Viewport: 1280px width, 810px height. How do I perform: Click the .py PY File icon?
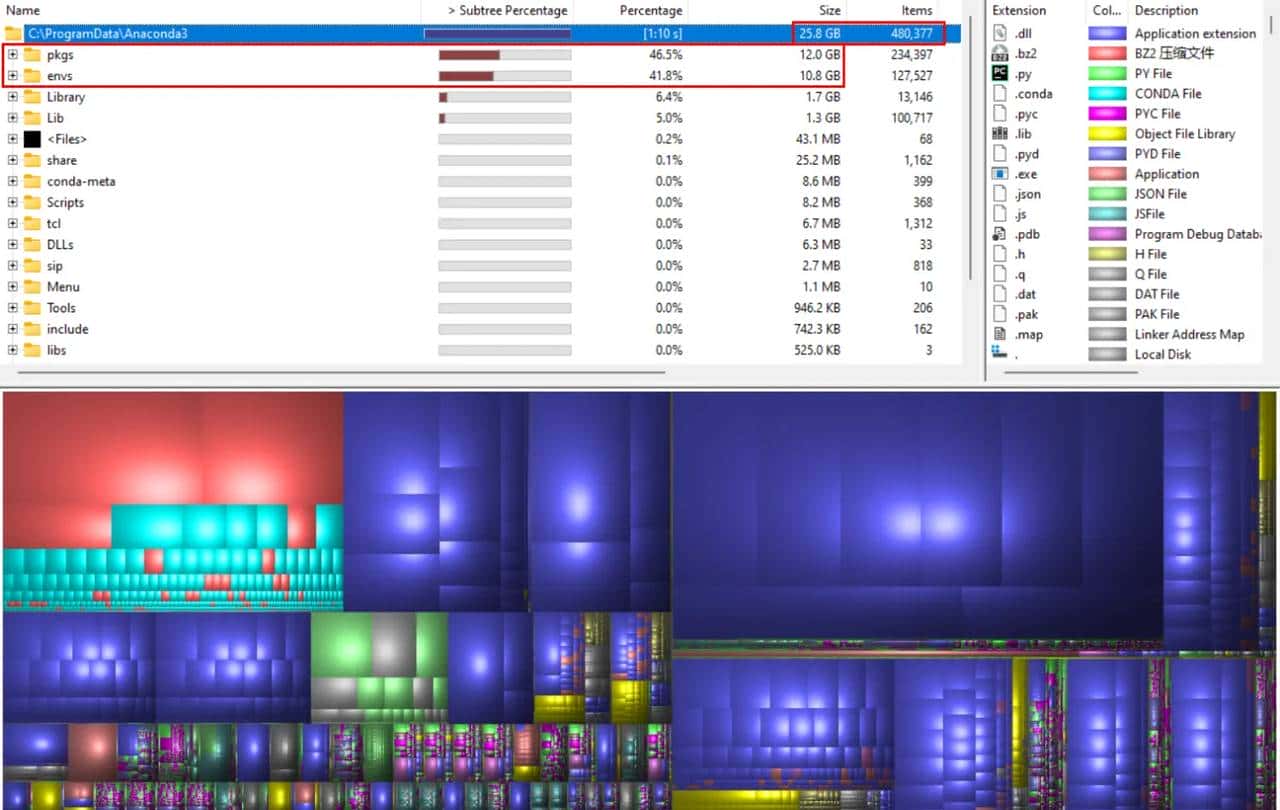click(1001, 73)
